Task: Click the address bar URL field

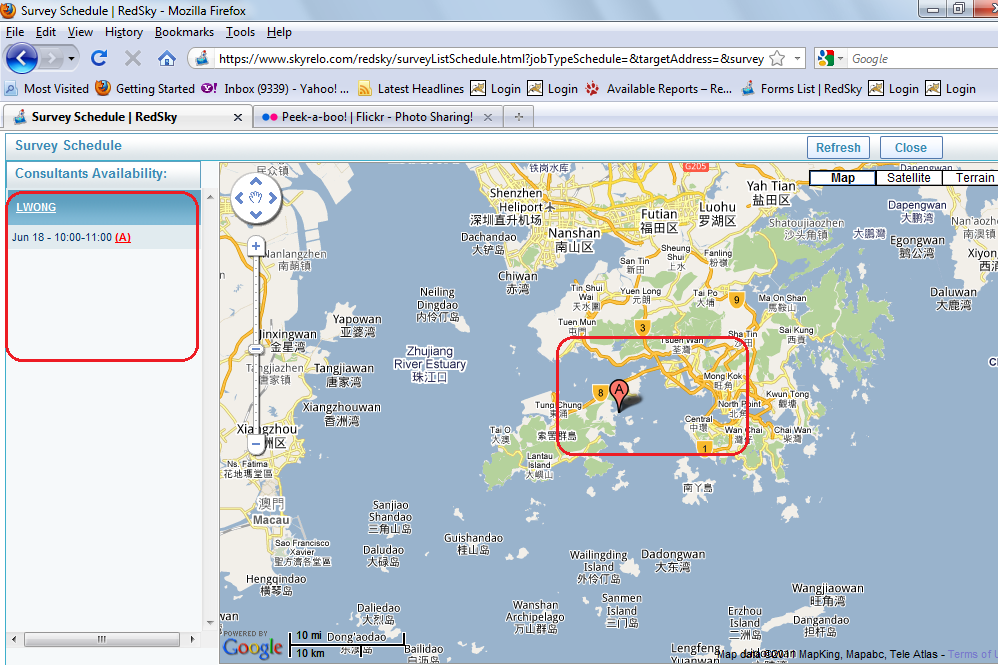Action: tap(490, 59)
